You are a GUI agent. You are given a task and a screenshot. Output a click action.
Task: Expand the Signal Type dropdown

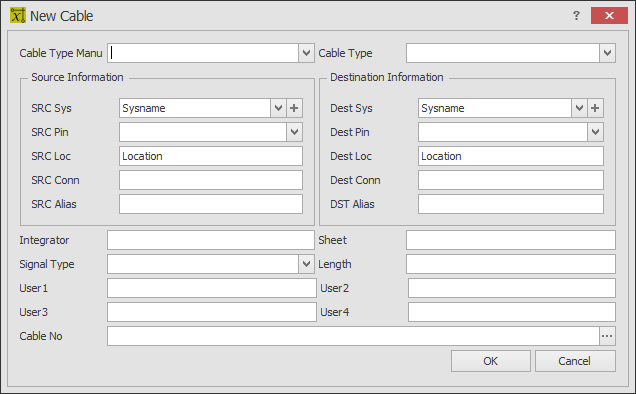tap(306, 264)
